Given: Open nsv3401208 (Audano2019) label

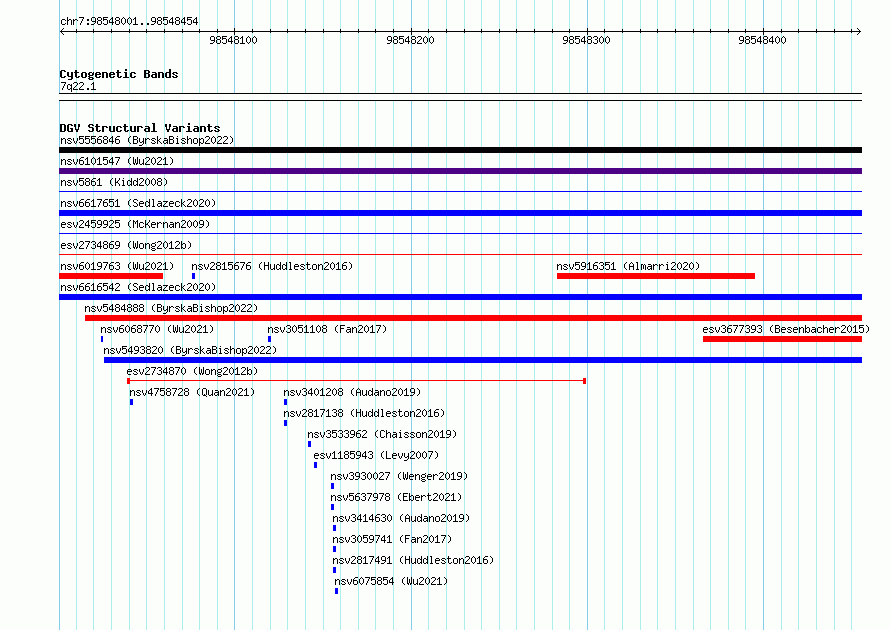Looking at the screenshot, I should [352, 392].
